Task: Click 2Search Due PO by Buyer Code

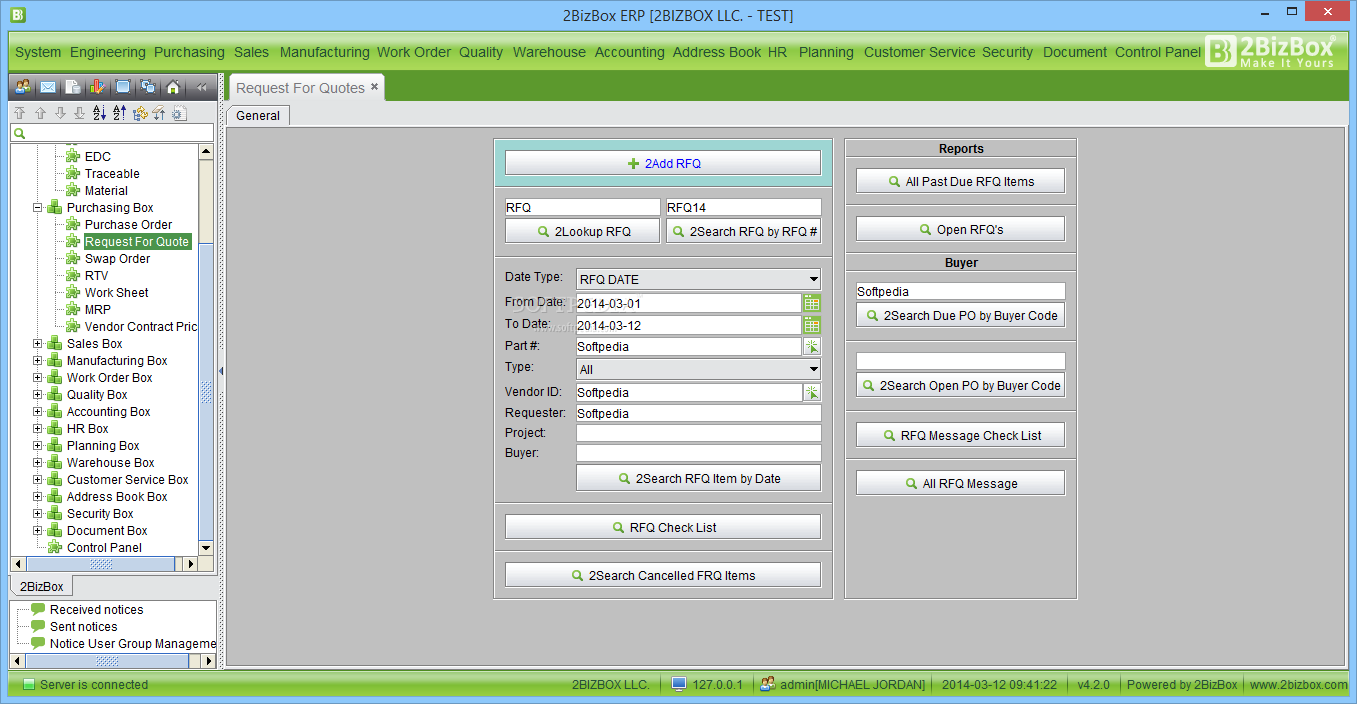Action: tap(960, 315)
